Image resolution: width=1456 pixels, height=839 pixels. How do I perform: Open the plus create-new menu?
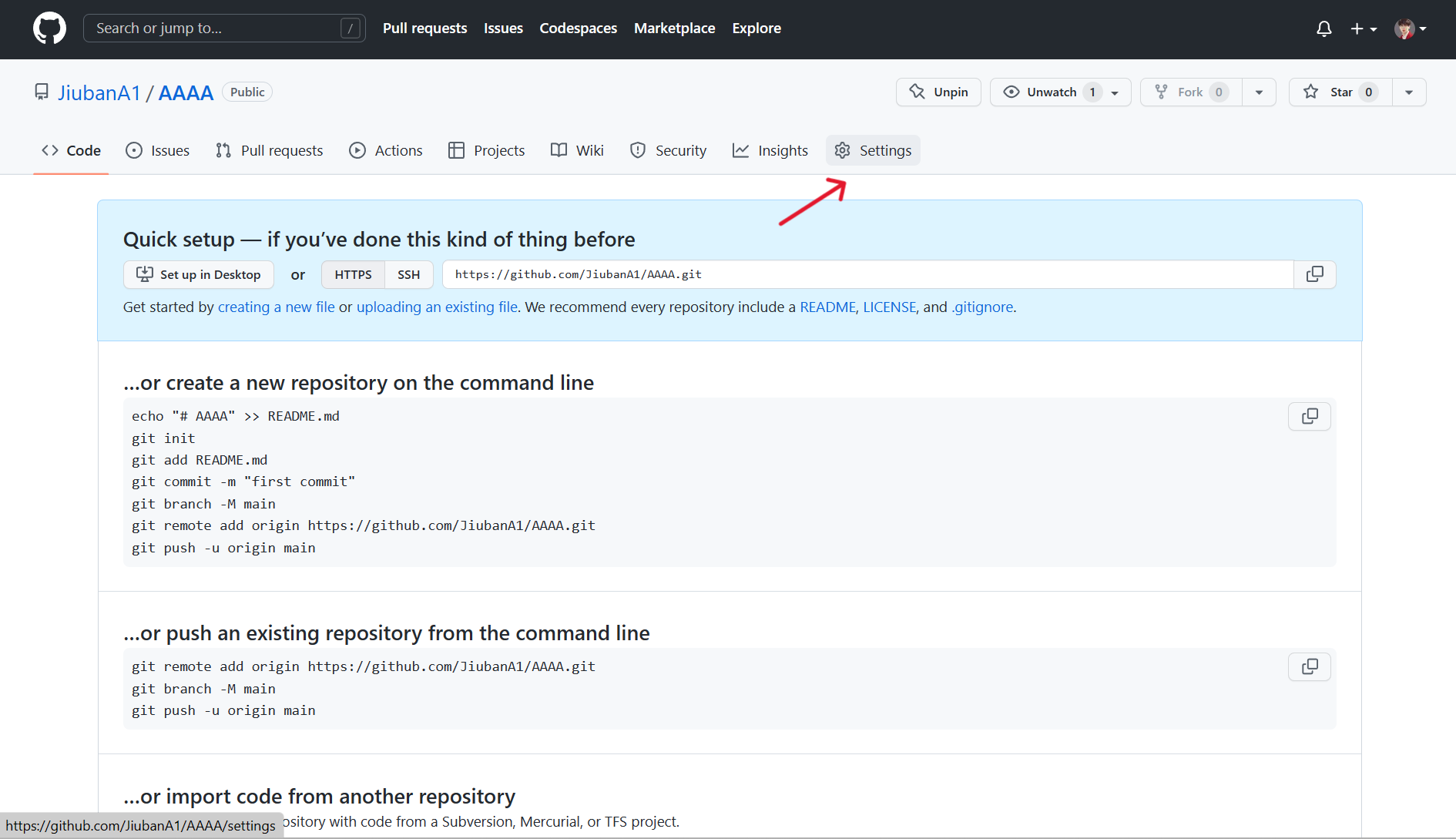pyautogui.click(x=1364, y=29)
